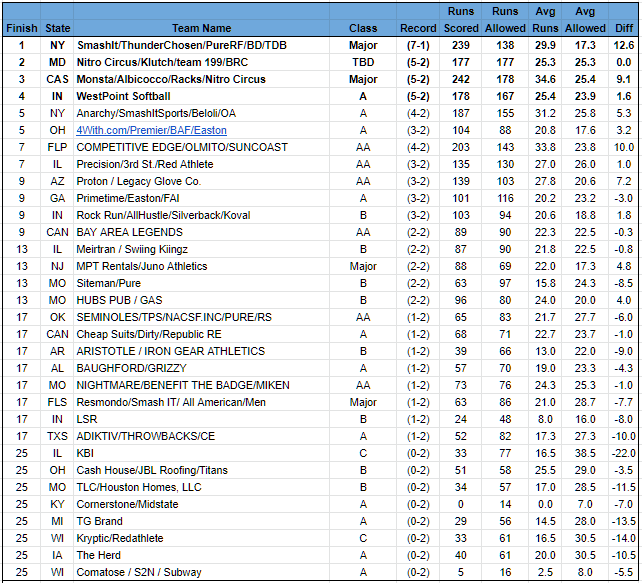Select the Runs Allowed header
This screenshot has height=583, width=642.
505,20
